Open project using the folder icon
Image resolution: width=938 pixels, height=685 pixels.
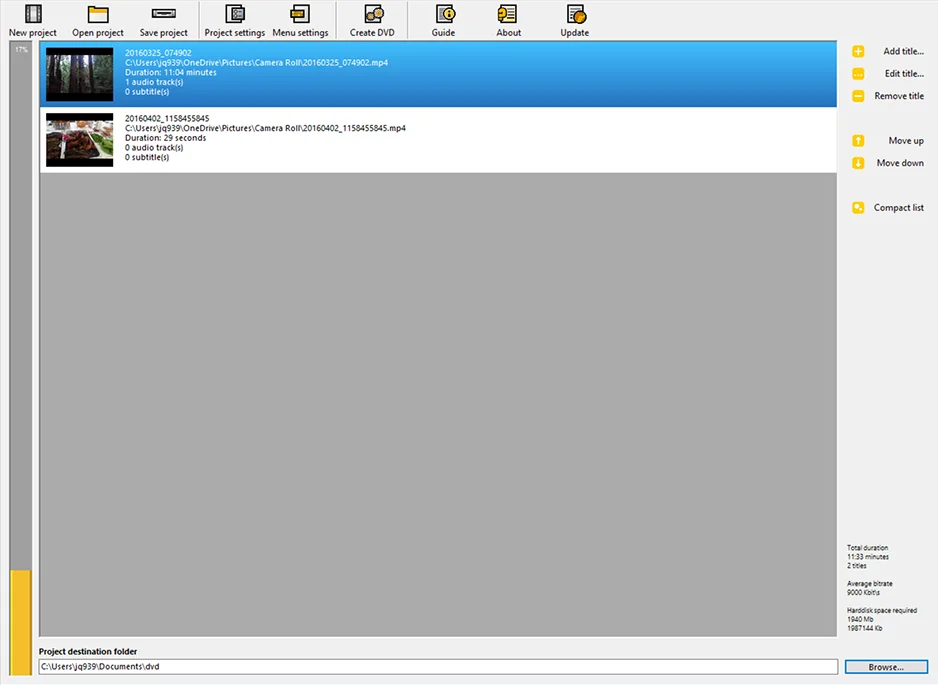[x=98, y=14]
